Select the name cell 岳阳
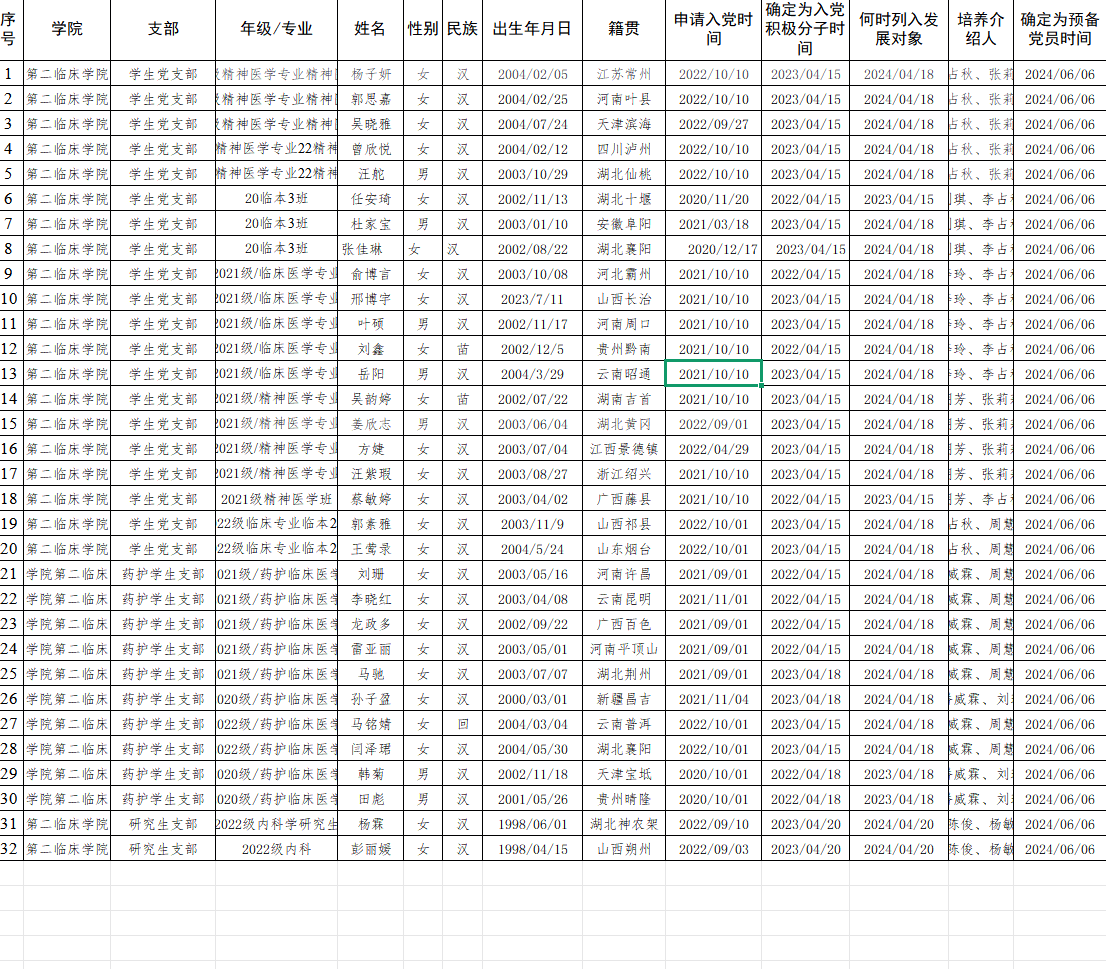Image resolution: width=1106 pixels, height=969 pixels. pos(370,374)
